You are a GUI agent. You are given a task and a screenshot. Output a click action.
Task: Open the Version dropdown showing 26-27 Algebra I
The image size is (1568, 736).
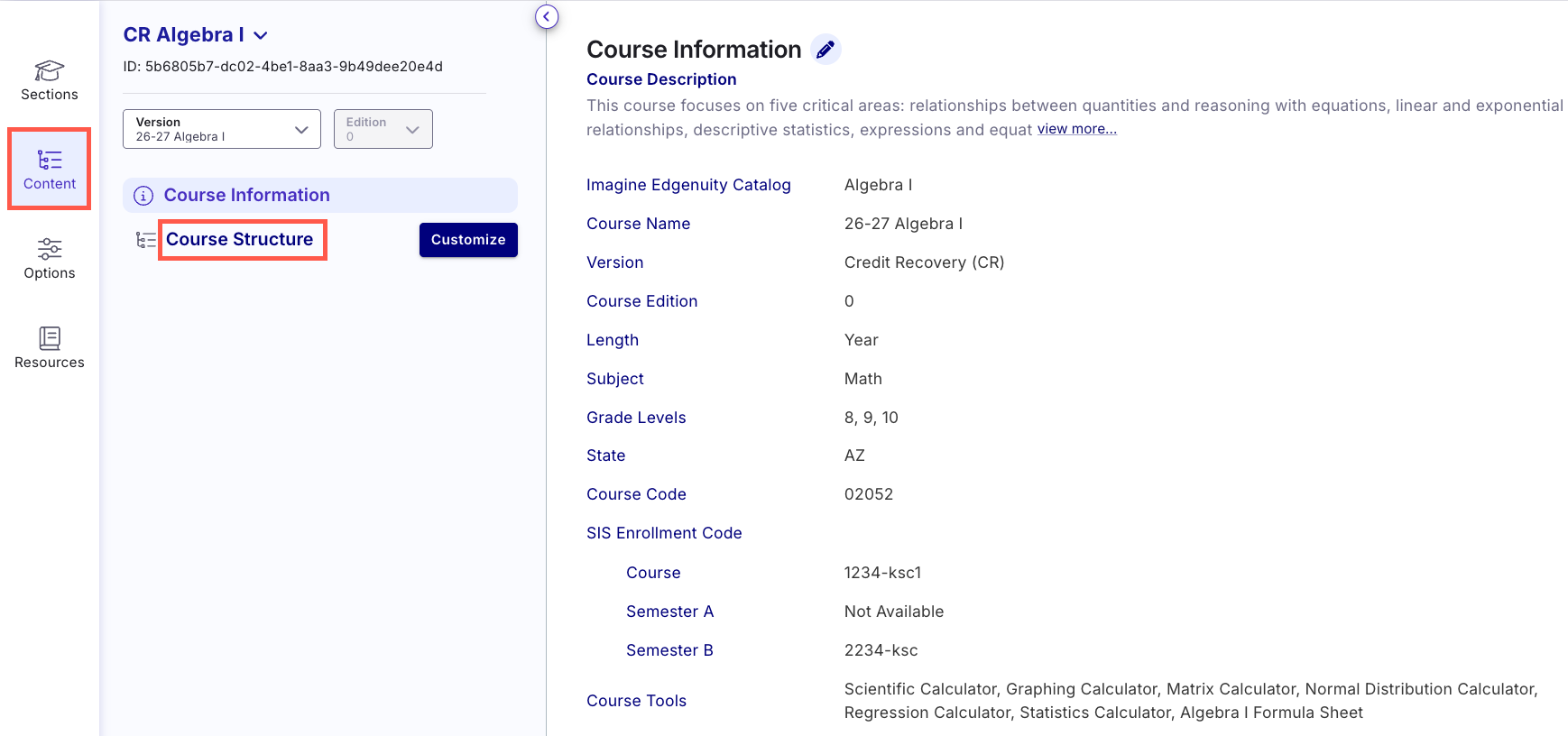[222, 129]
